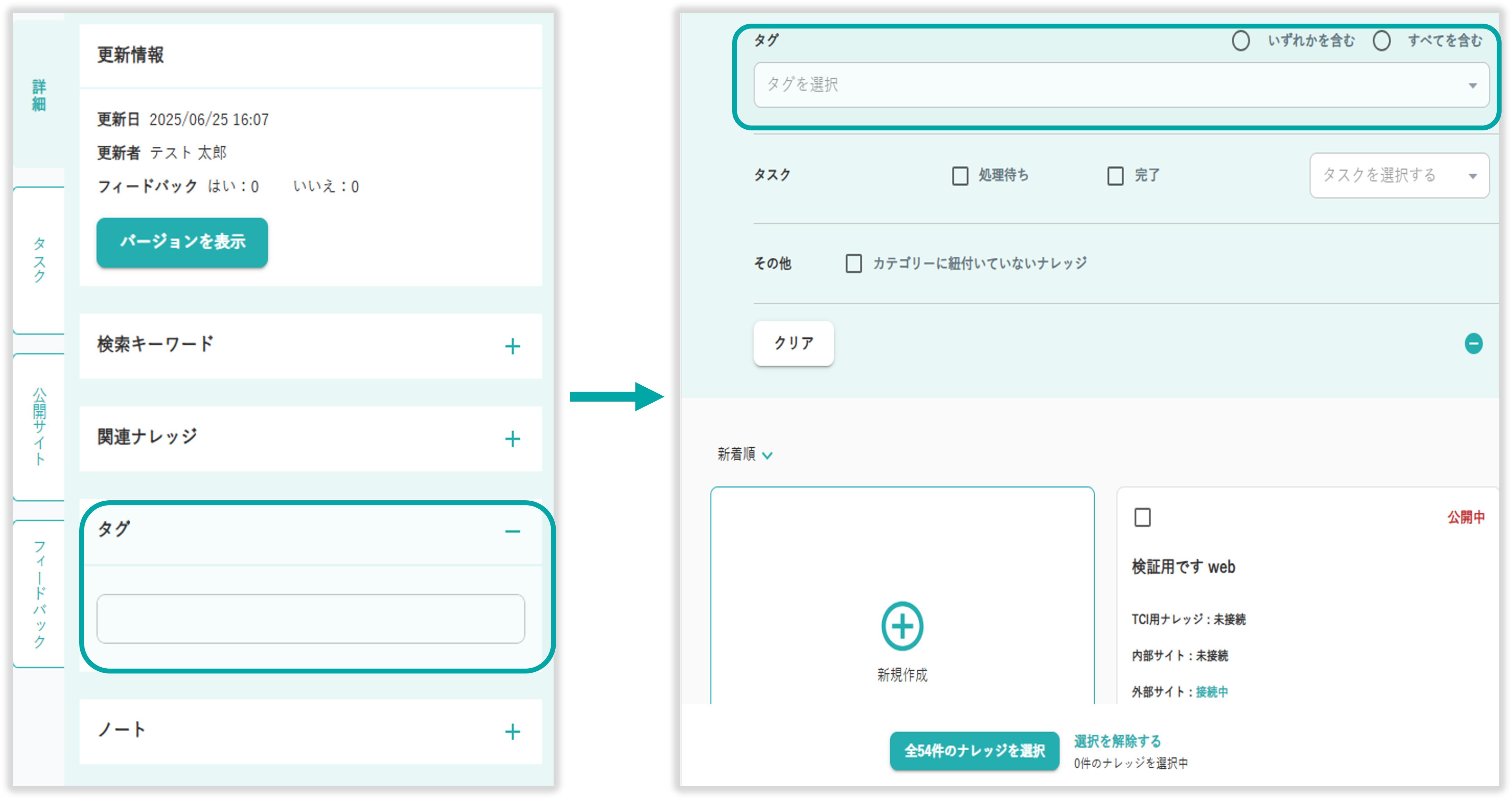
Task: Expand the 関連ナレッジ section plus icon
Action: (x=512, y=438)
